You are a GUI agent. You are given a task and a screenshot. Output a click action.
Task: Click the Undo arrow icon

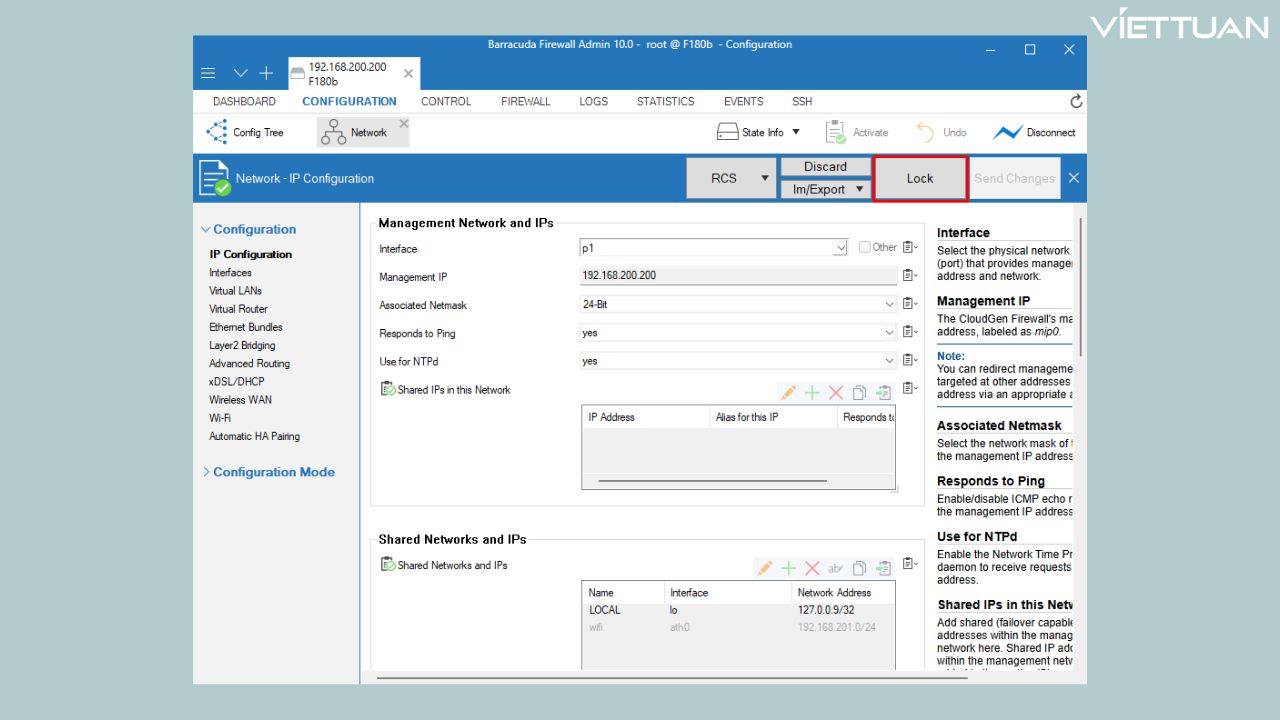925,132
